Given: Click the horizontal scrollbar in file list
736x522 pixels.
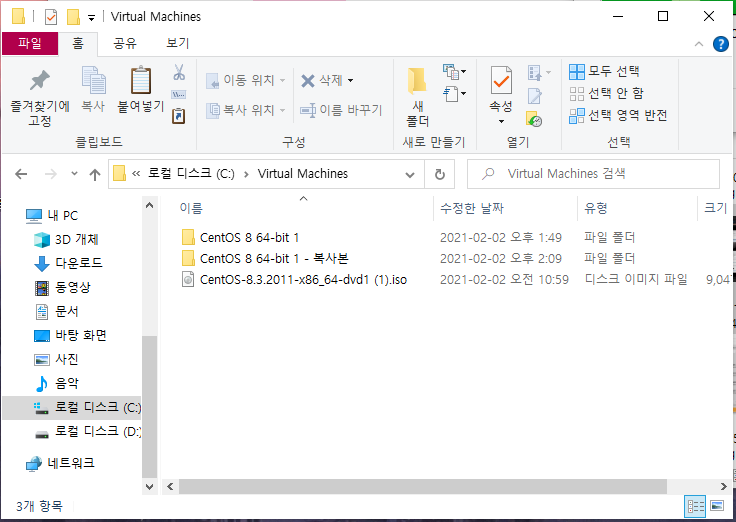Looking at the screenshot, I should click(422, 487).
